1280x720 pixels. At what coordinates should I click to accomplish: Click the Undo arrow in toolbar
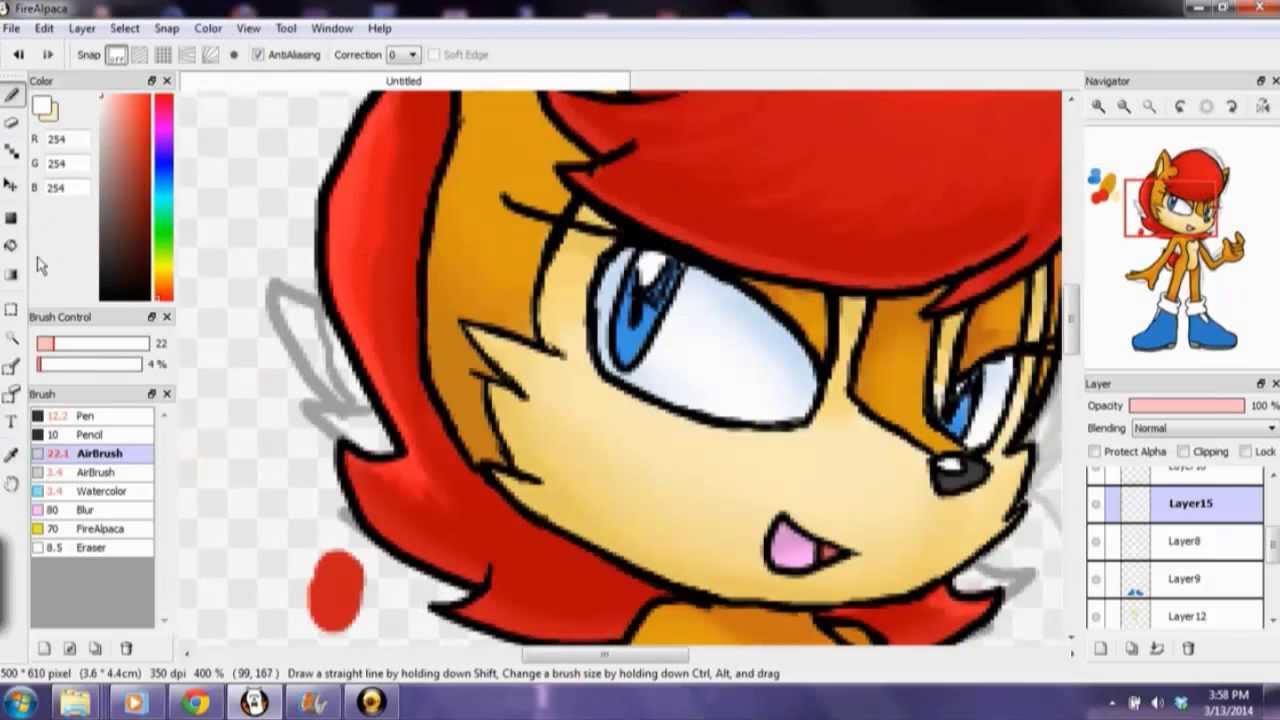pos(18,55)
